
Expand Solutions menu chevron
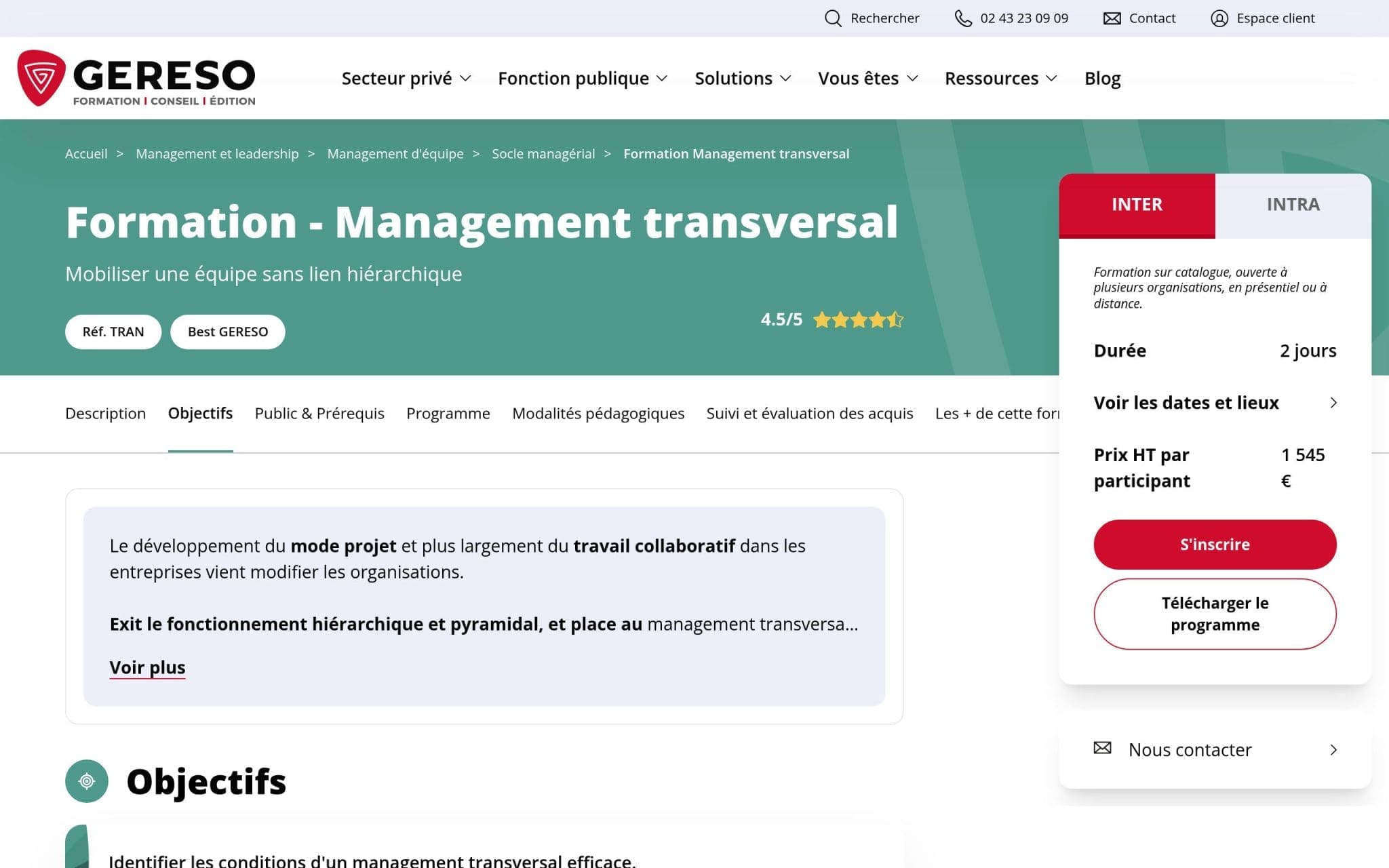[786, 79]
